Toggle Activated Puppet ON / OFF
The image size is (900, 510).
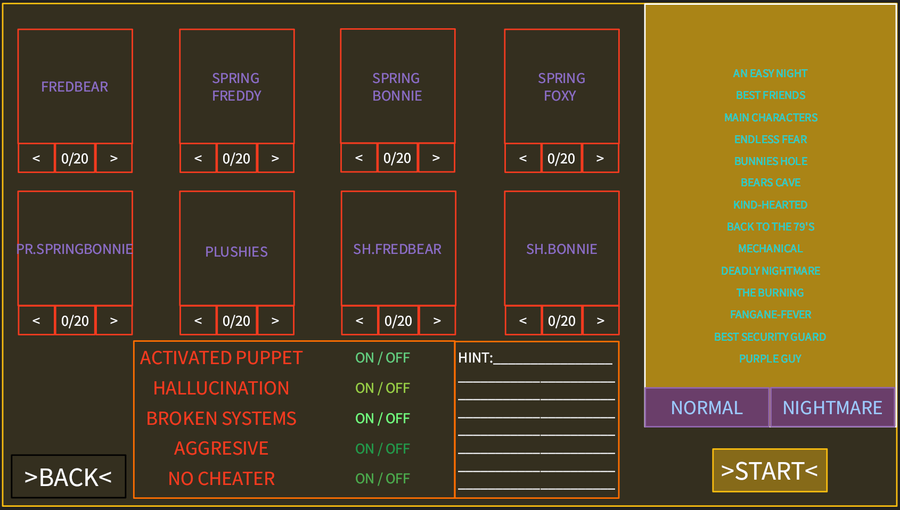click(x=382, y=358)
